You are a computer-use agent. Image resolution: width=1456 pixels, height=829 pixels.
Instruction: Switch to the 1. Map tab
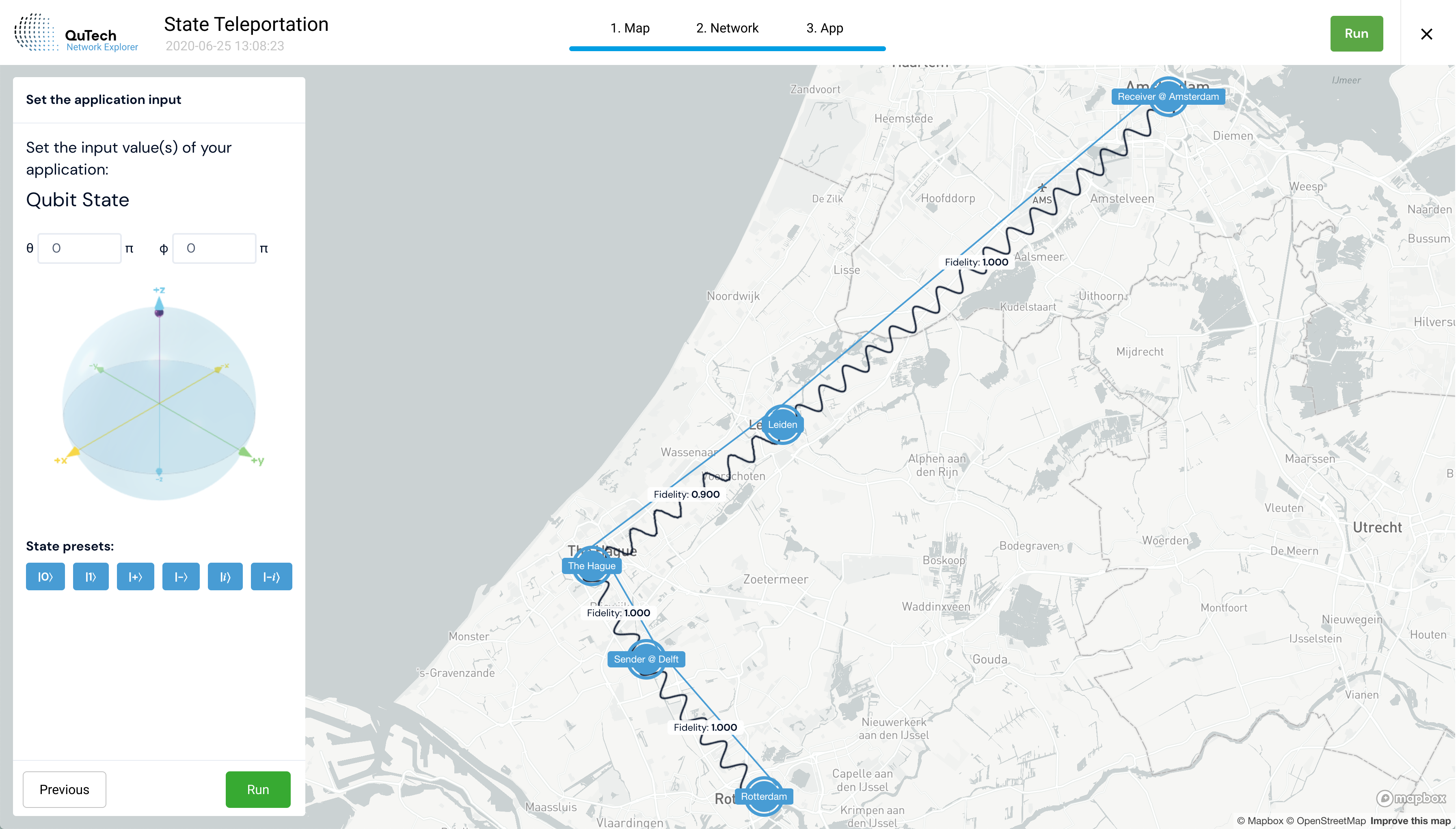[630, 28]
